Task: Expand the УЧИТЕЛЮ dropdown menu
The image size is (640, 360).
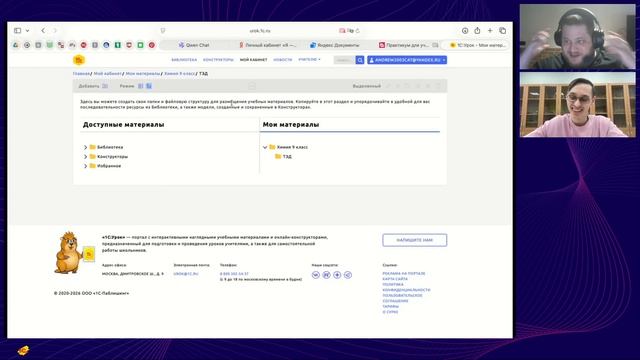Action: [x=309, y=60]
